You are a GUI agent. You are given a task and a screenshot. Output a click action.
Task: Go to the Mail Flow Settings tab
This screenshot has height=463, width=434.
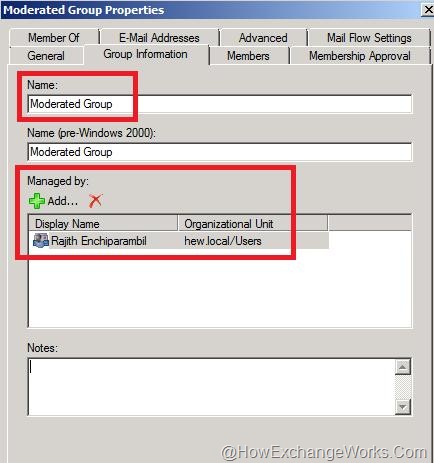tap(369, 38)
